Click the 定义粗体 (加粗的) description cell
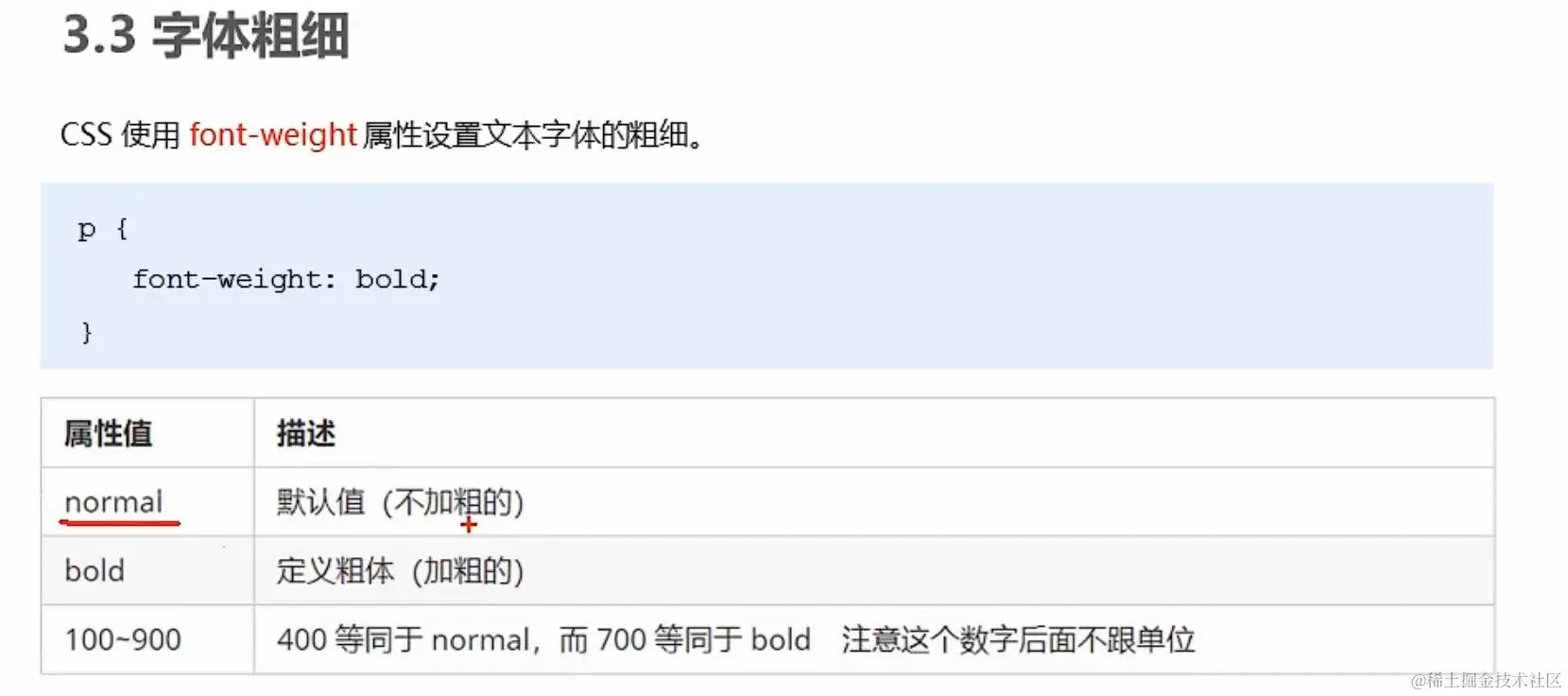Screen dimensions: 1568x696 (874, 571)
